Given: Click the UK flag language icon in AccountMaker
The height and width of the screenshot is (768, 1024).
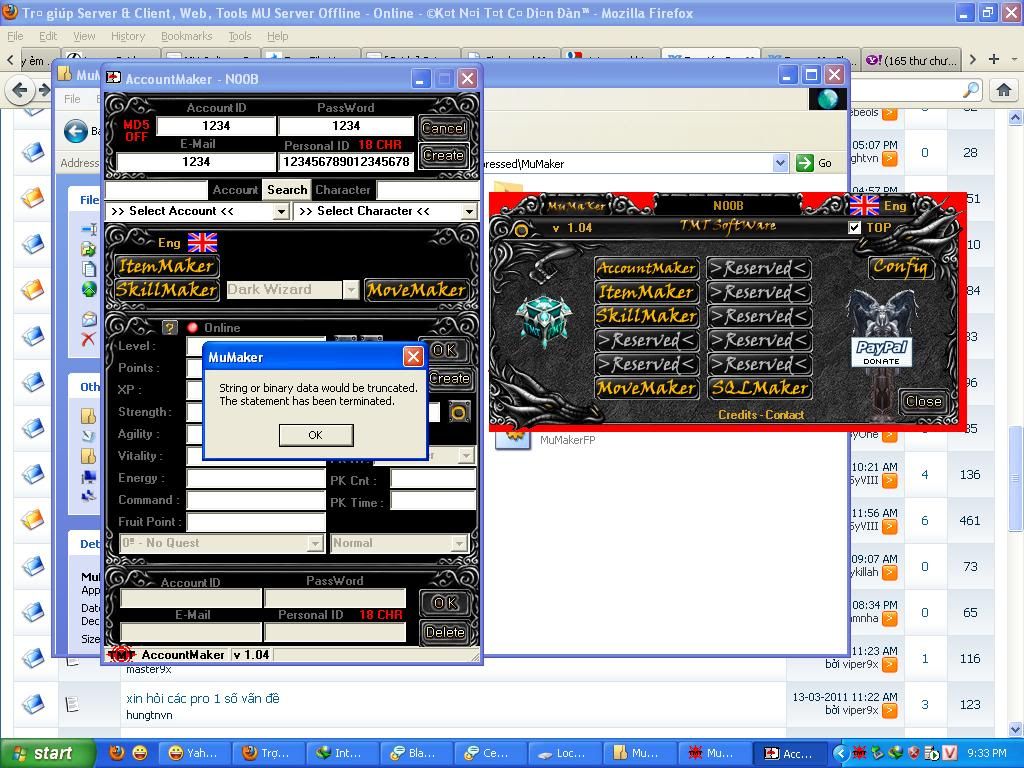Looking at the screenshot, I should click(202, 242).
